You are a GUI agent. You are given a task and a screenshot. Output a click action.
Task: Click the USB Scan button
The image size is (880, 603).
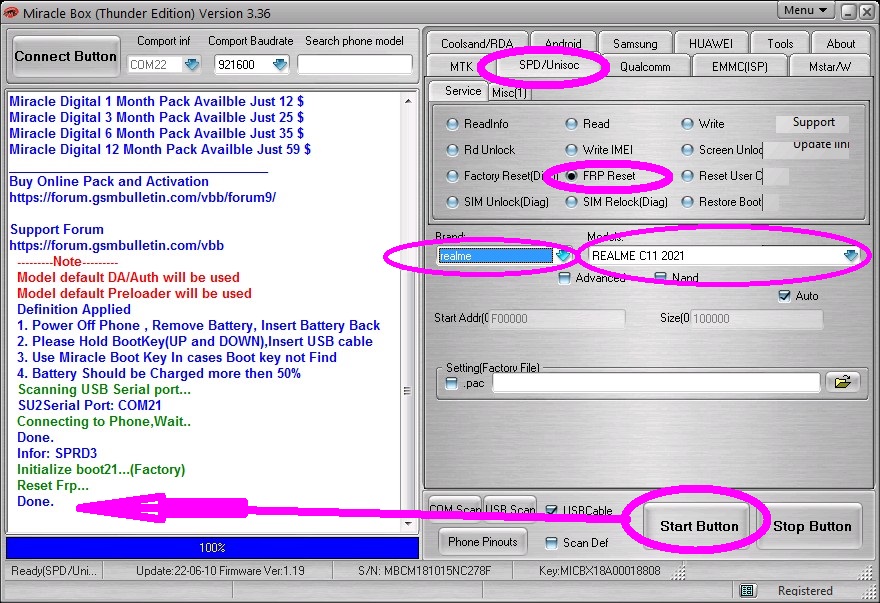coord(510,509)
